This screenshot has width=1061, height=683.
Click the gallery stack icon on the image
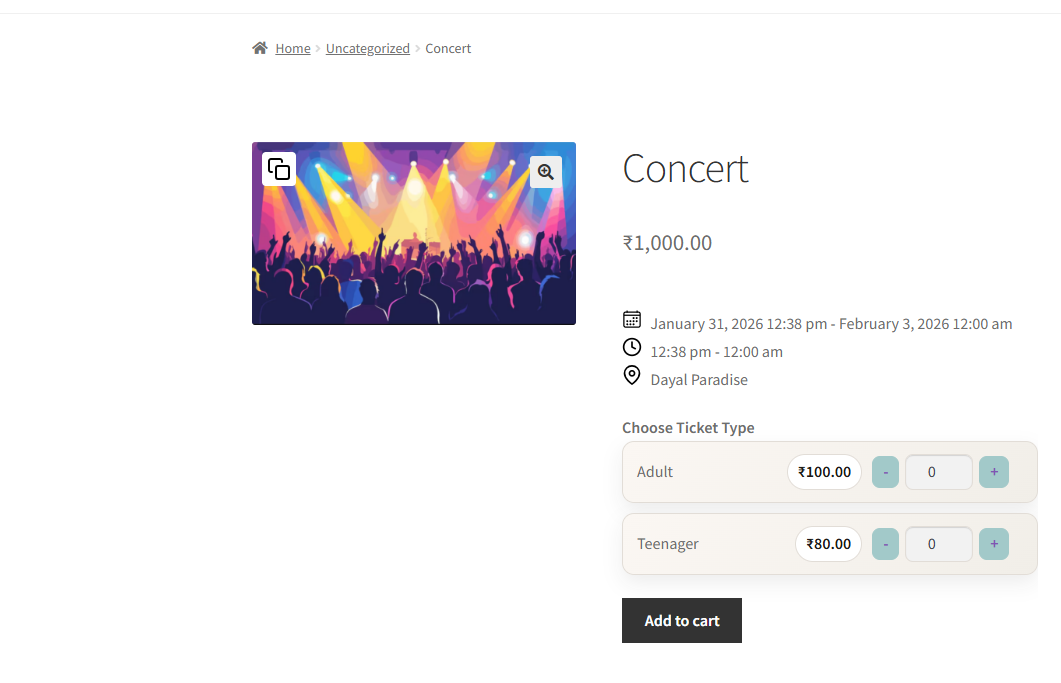click(278, 168)
